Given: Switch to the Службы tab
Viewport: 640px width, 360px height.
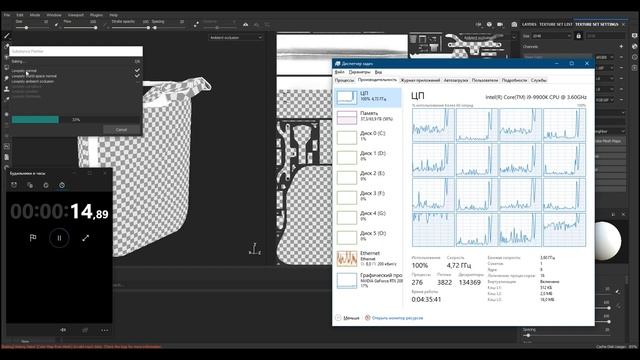Looking at the screenshot, I should click(x=538, y=80).
